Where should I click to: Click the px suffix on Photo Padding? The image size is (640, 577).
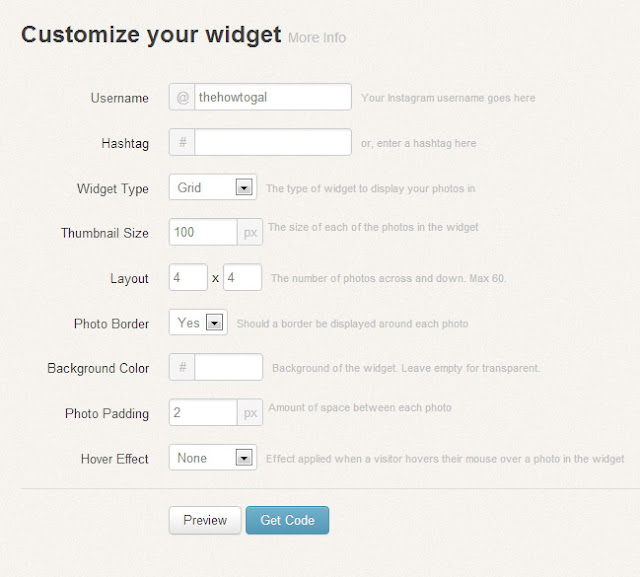pos(250,413)
